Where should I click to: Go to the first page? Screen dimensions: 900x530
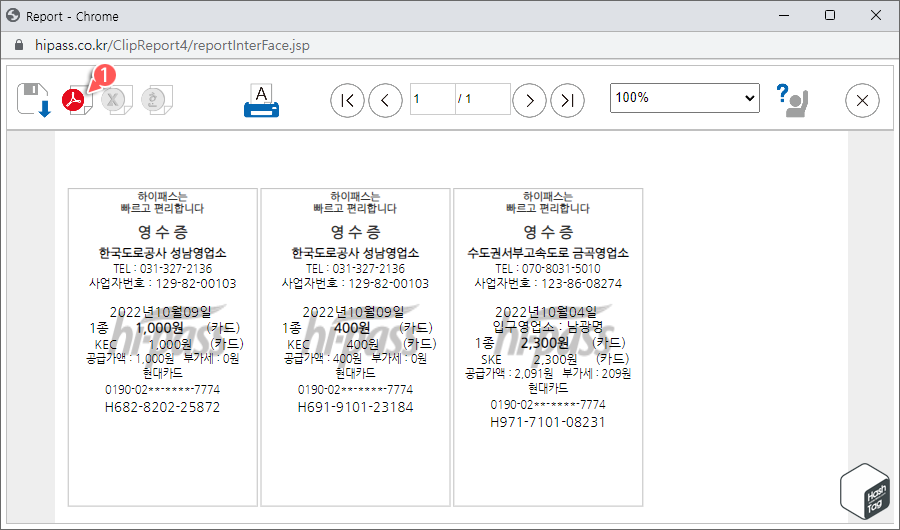pyautogui.click(x=347, y=100)
